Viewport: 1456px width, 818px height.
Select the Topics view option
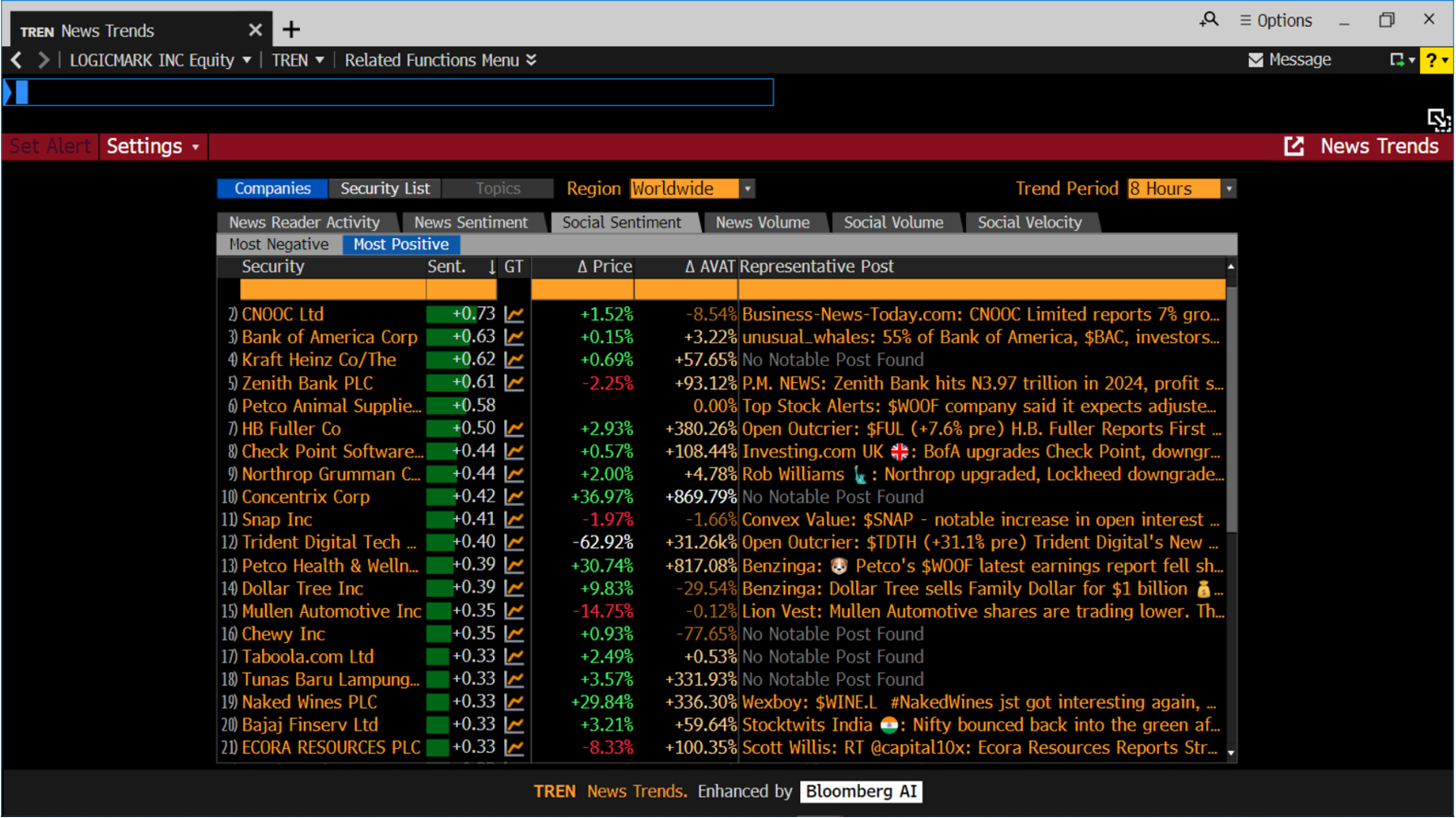(x=498, y=189)
